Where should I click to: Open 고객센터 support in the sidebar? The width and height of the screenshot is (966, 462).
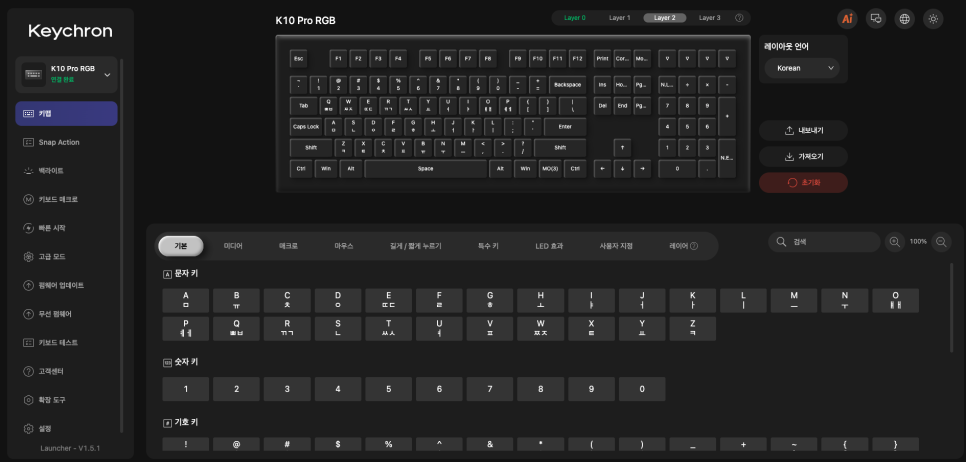(x=67, y=371)
